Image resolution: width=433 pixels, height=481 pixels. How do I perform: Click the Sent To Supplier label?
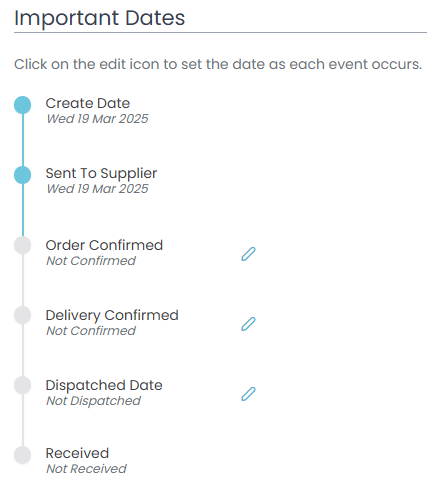point(101,174)
